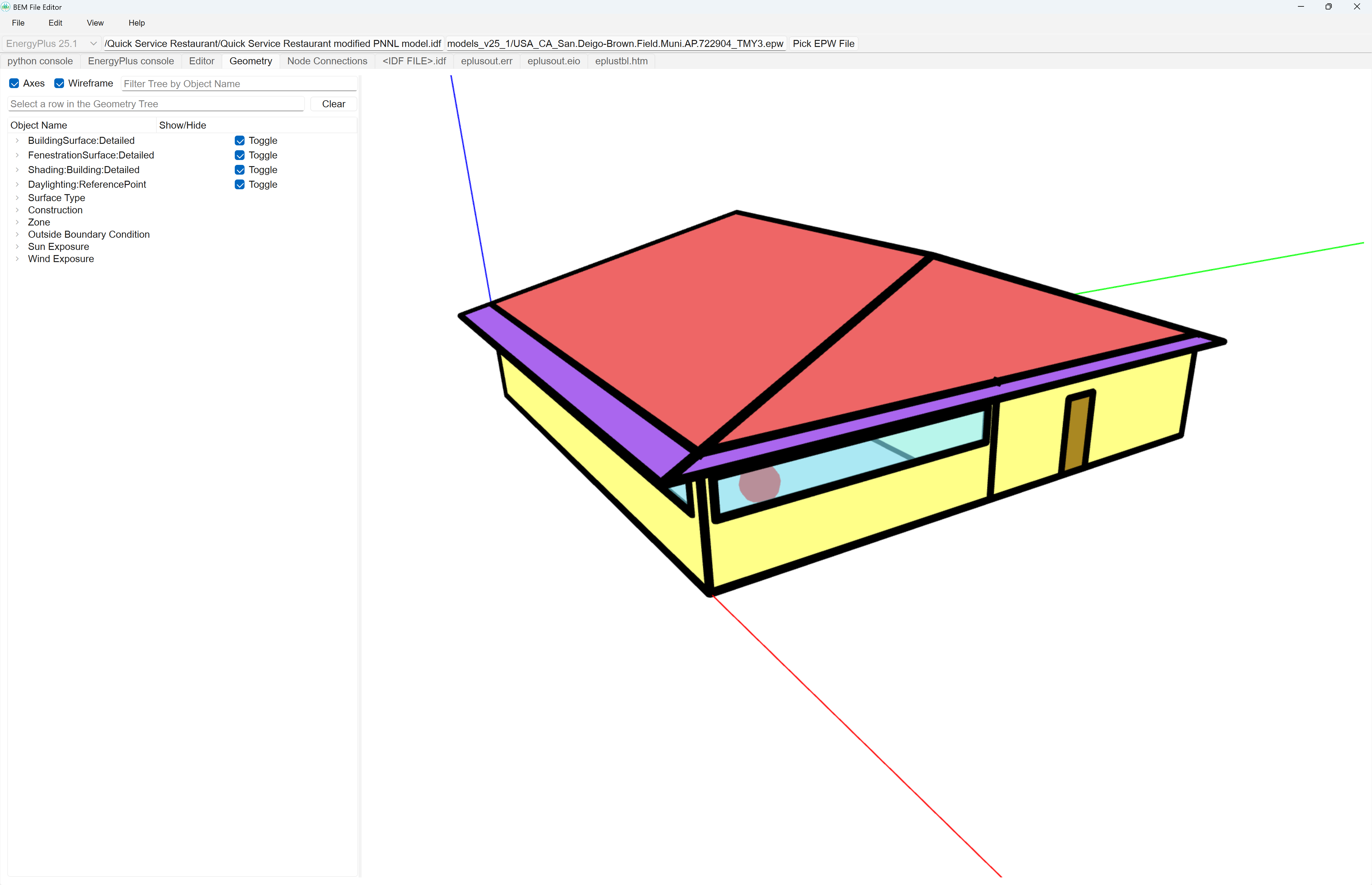Toggle the Axes checkbox
This screenshot has width=1372, height=885.
14,83
